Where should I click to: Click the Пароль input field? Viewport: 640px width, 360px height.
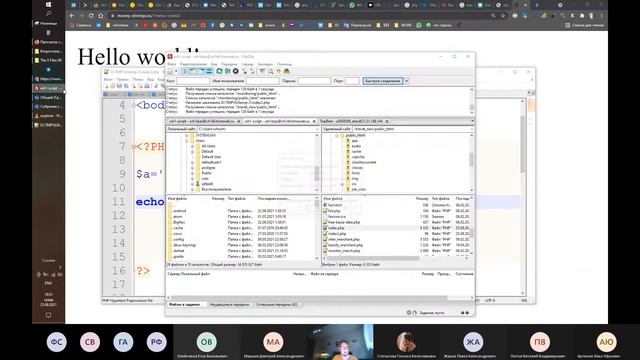coord(314,81)
